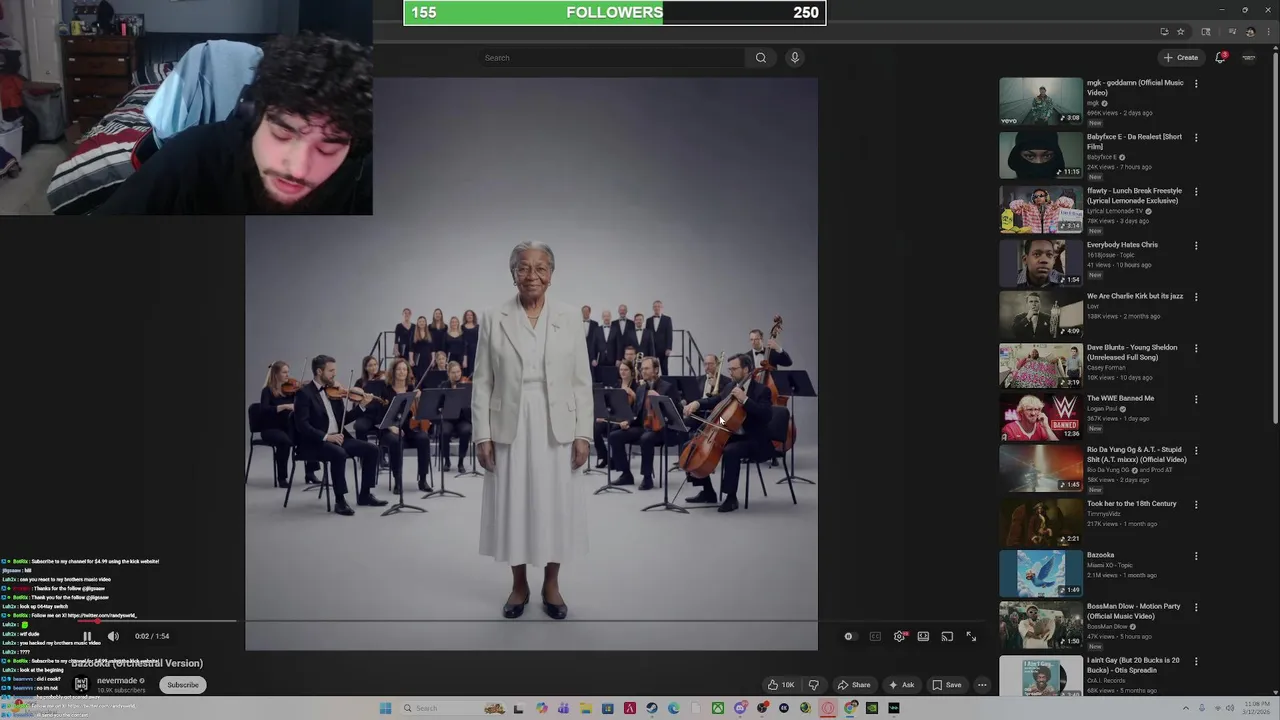Like the video with the thumbs up
The width and height of the screenshot is (1280, 720).
pos(781,685)
